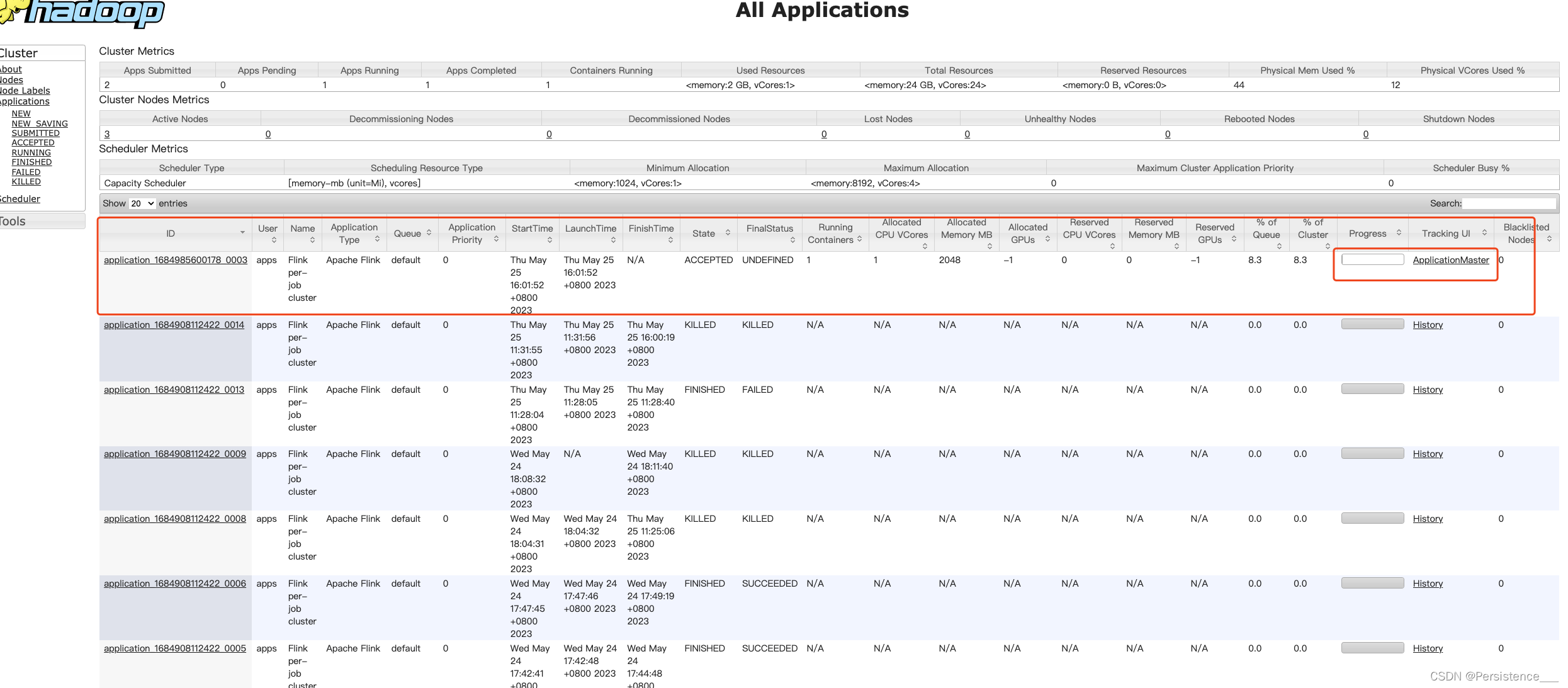The image size is (1568, 688).
Task: Click the Lost Nodes count link
Action: [824, 134]
